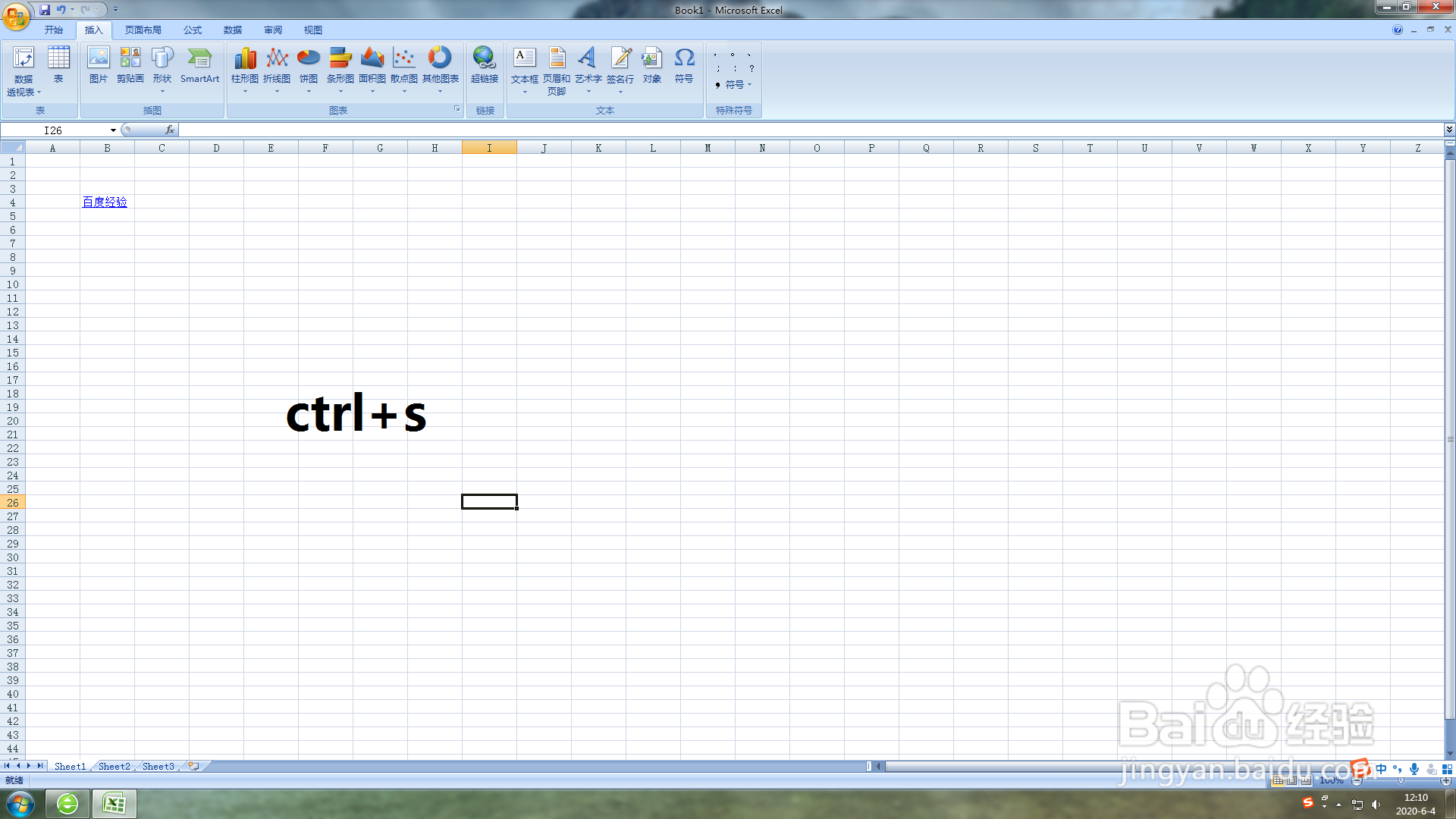Follow the 百度经验 hyperlink in the worksheet
1456x819 pixels.
(104, 202)
